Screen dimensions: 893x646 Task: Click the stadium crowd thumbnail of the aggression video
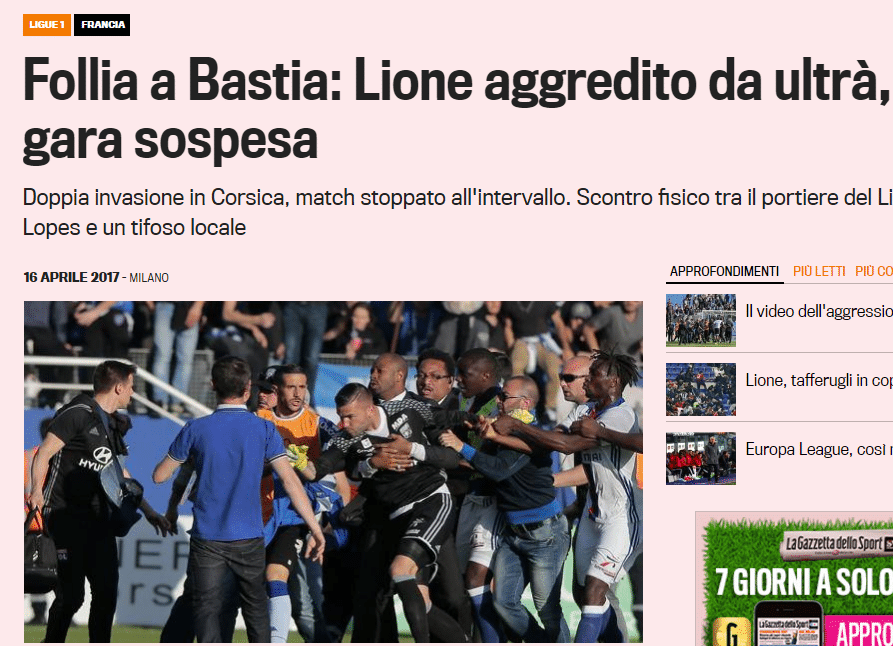pos(701,320)
